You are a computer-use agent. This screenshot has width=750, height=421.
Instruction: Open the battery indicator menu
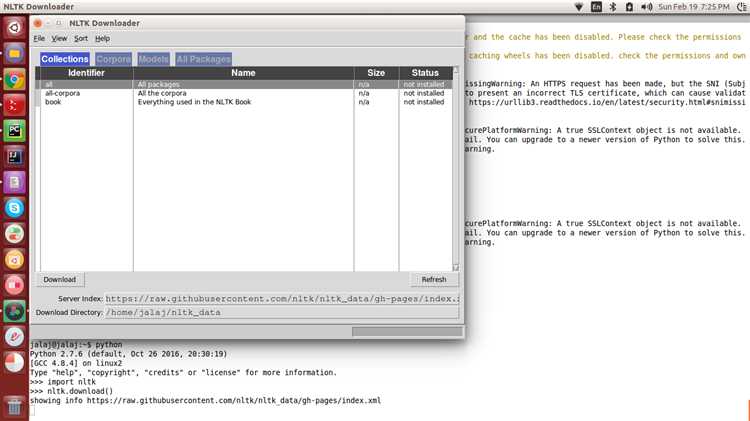(629, 7)
